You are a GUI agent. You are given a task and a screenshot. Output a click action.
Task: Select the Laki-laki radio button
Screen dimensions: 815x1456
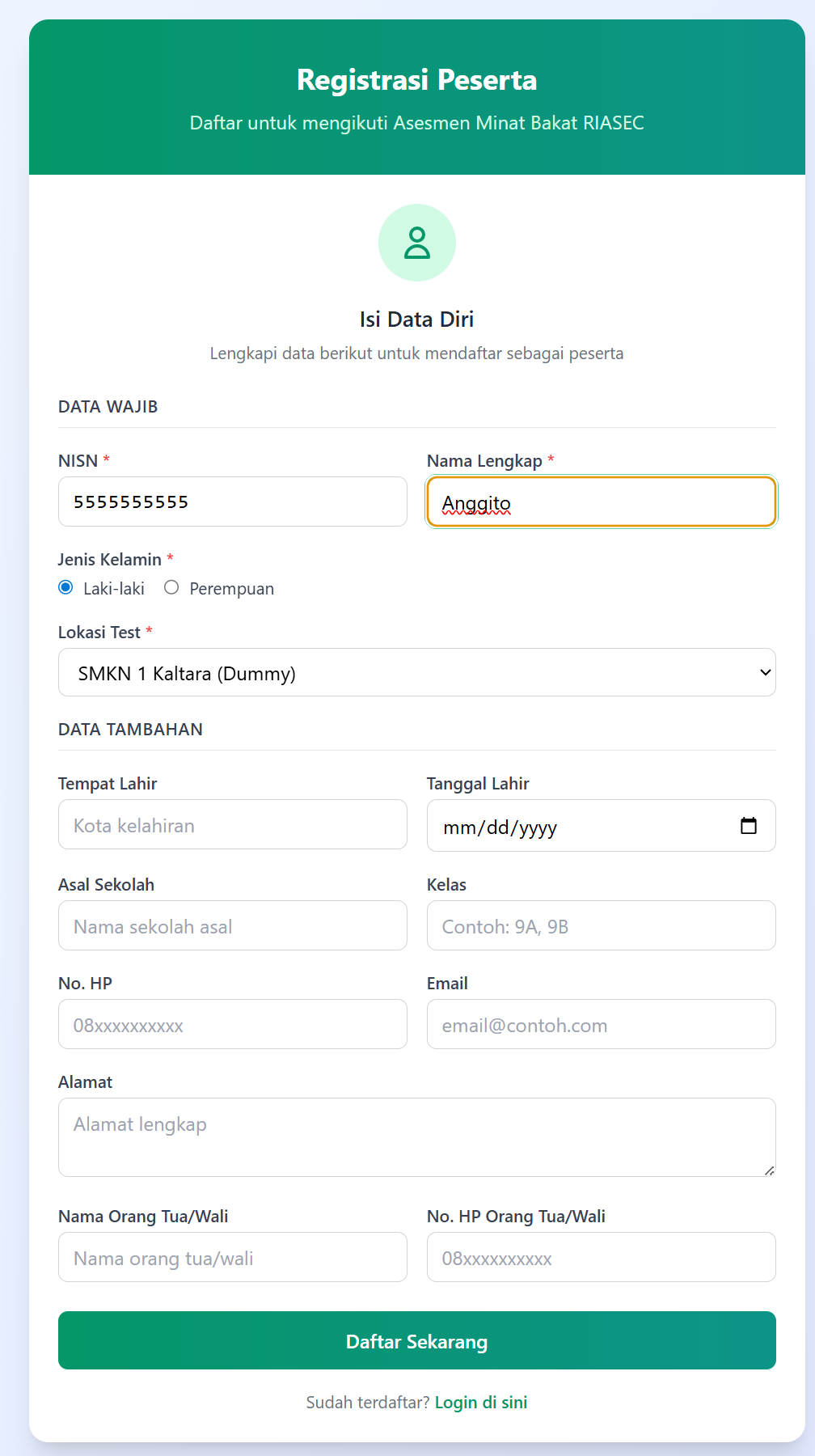pos(65,587)
